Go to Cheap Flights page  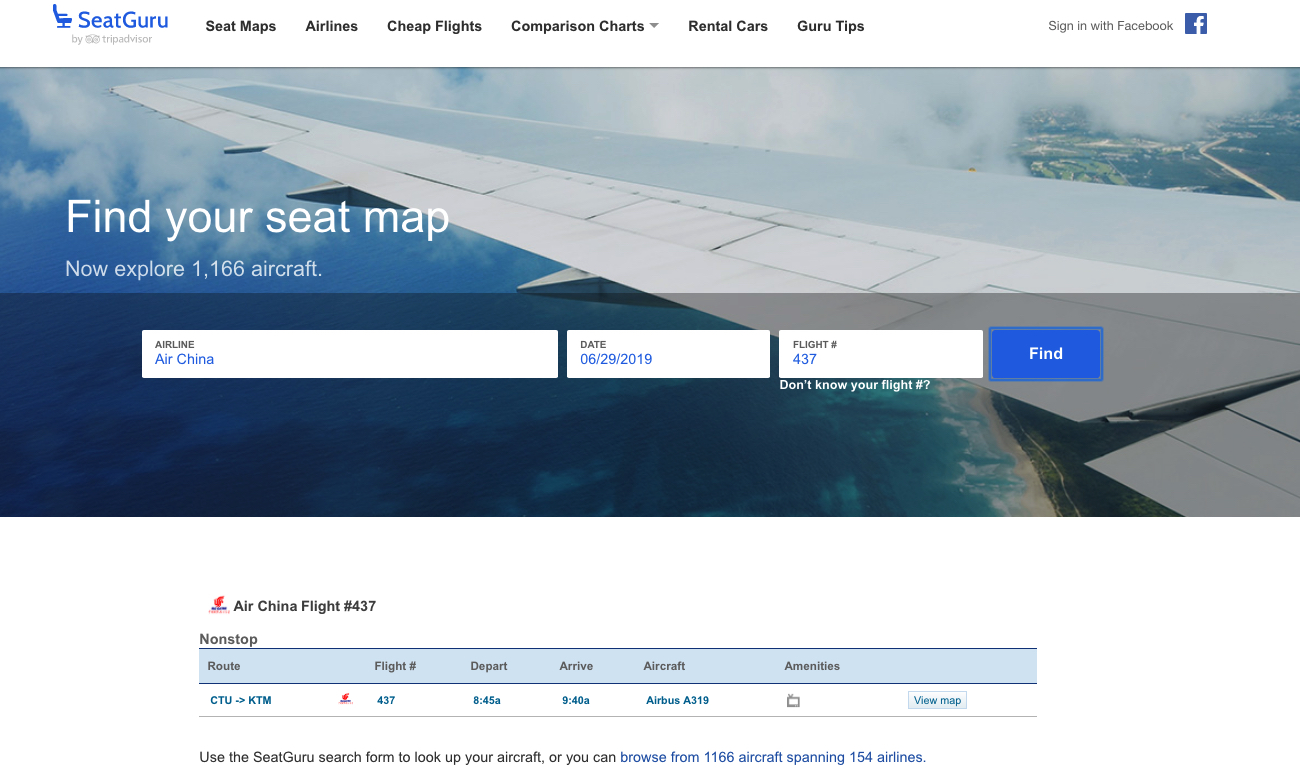tap(434, 26)
